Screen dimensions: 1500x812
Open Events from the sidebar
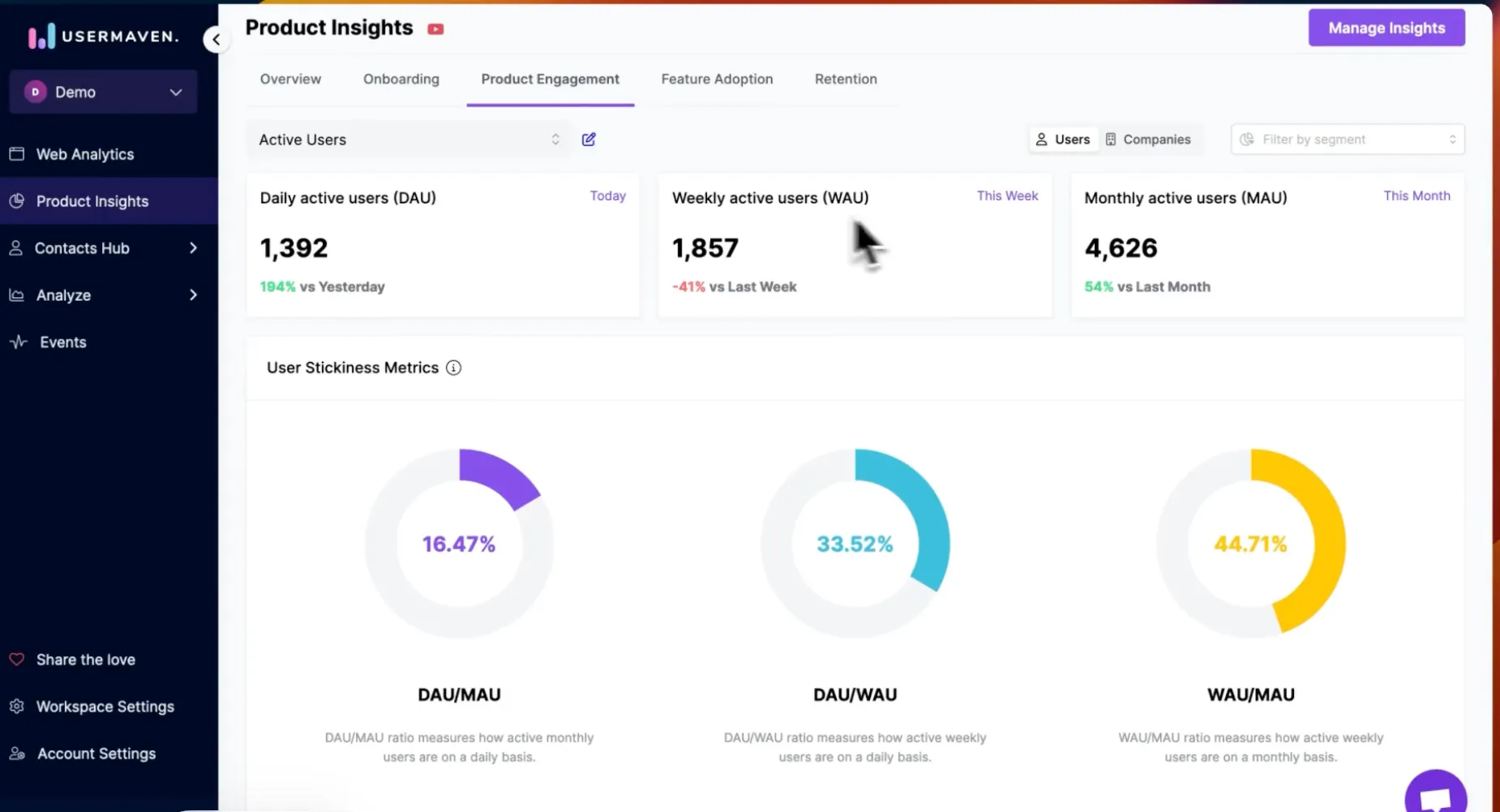[62, 342]
